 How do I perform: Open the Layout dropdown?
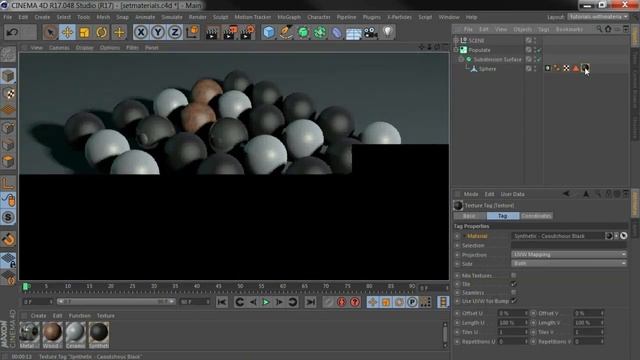[x=598, y=17]
